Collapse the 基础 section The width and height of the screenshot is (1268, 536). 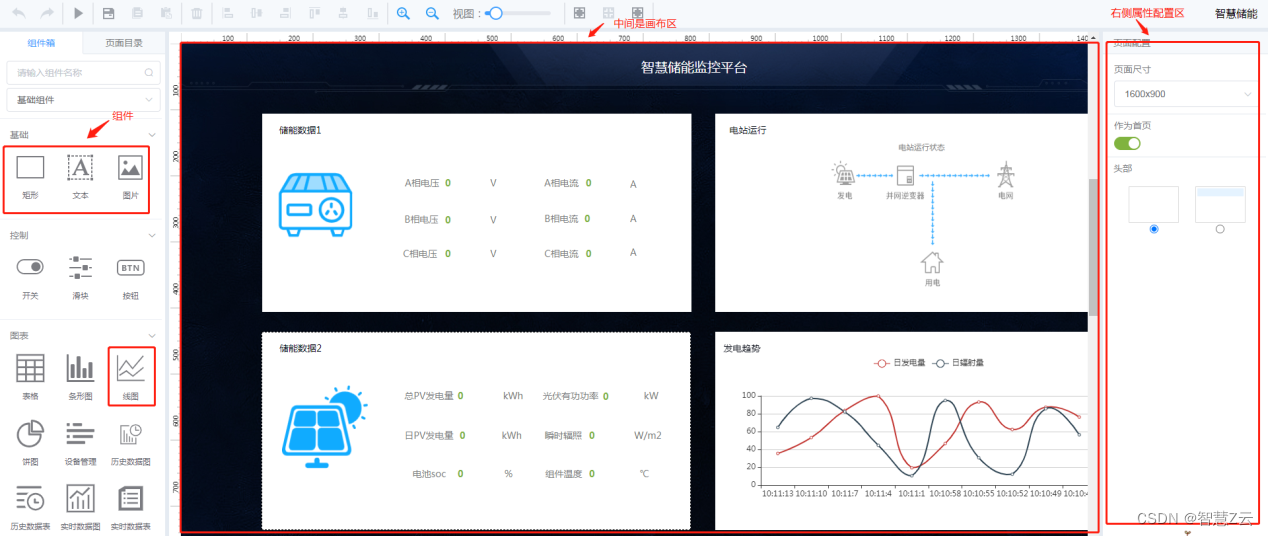(152, 135)
